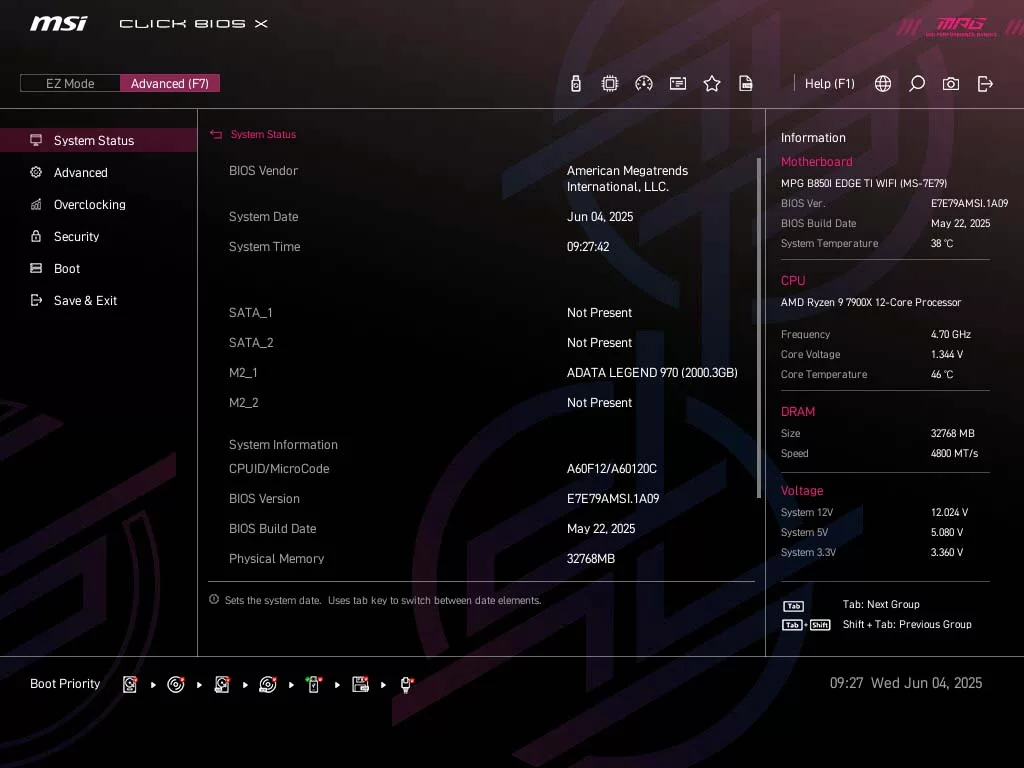This screenshot has width=1024, height=768.
Task: Click the CPUID/MicroCode row label
Action: (279, 469)
